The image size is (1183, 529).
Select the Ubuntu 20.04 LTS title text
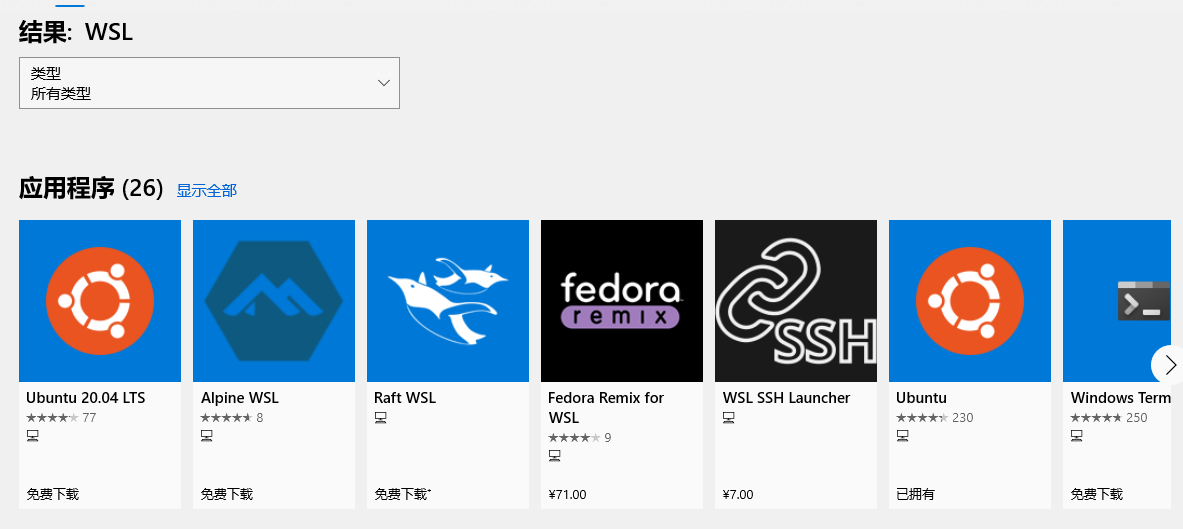tap(85, 398)
